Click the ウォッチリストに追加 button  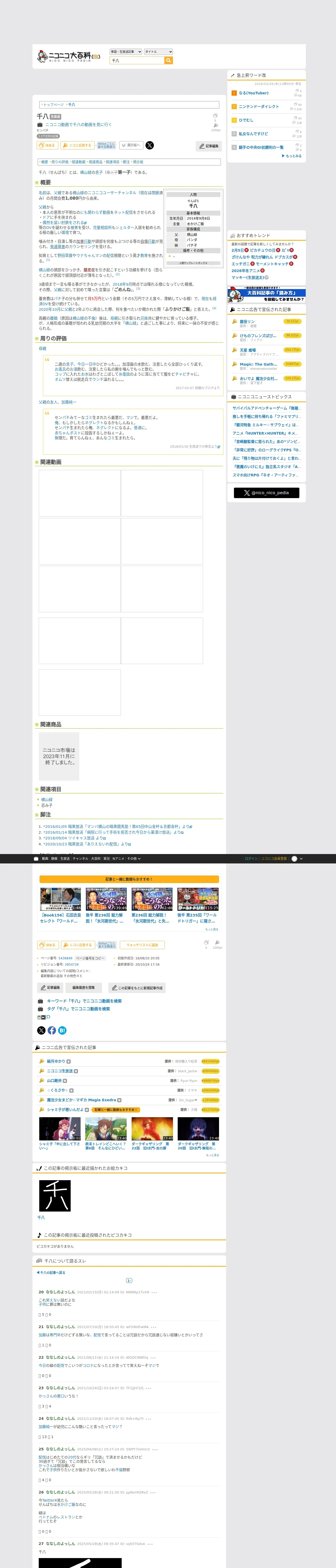[142, 945]
